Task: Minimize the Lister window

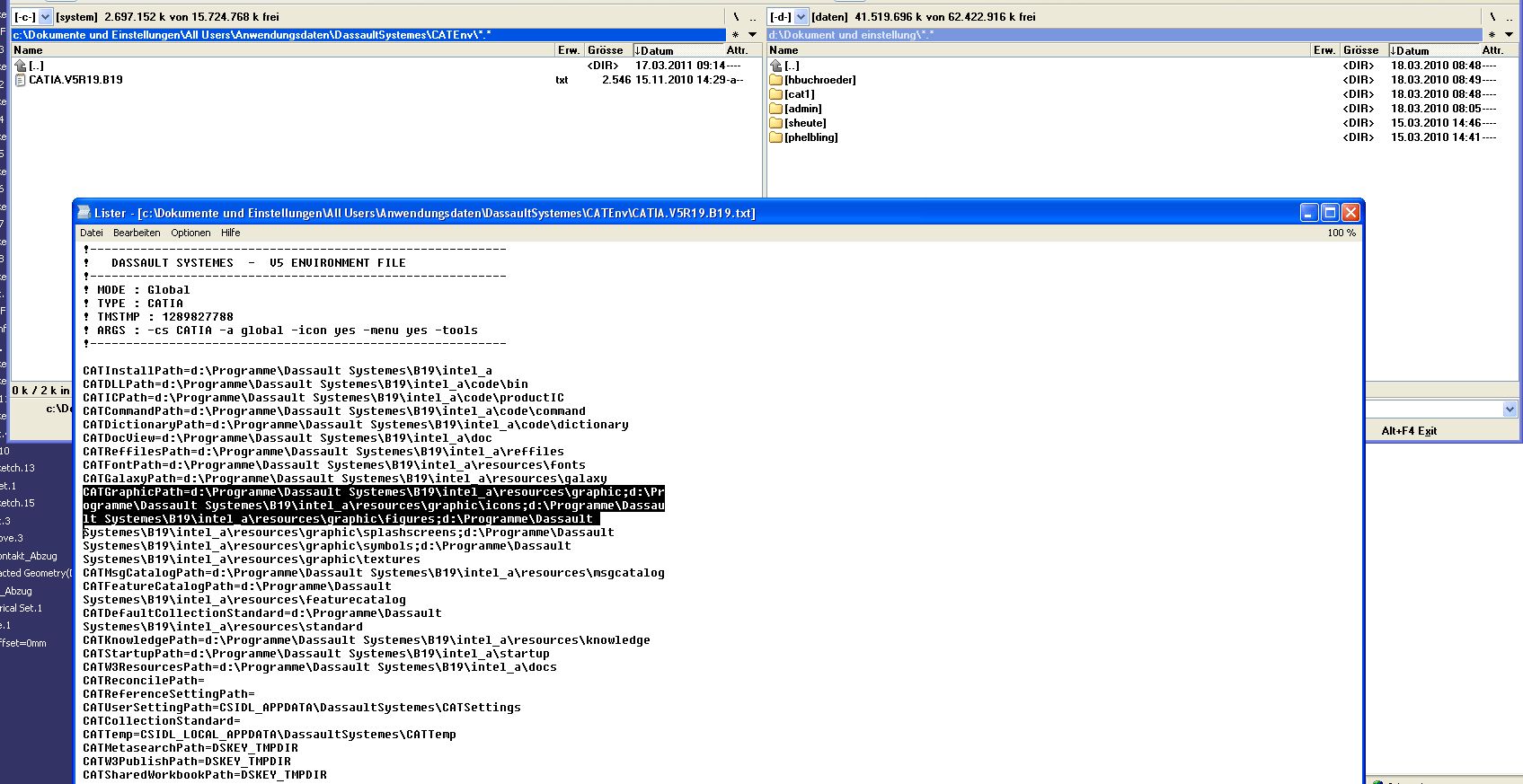Action: 1309,213
